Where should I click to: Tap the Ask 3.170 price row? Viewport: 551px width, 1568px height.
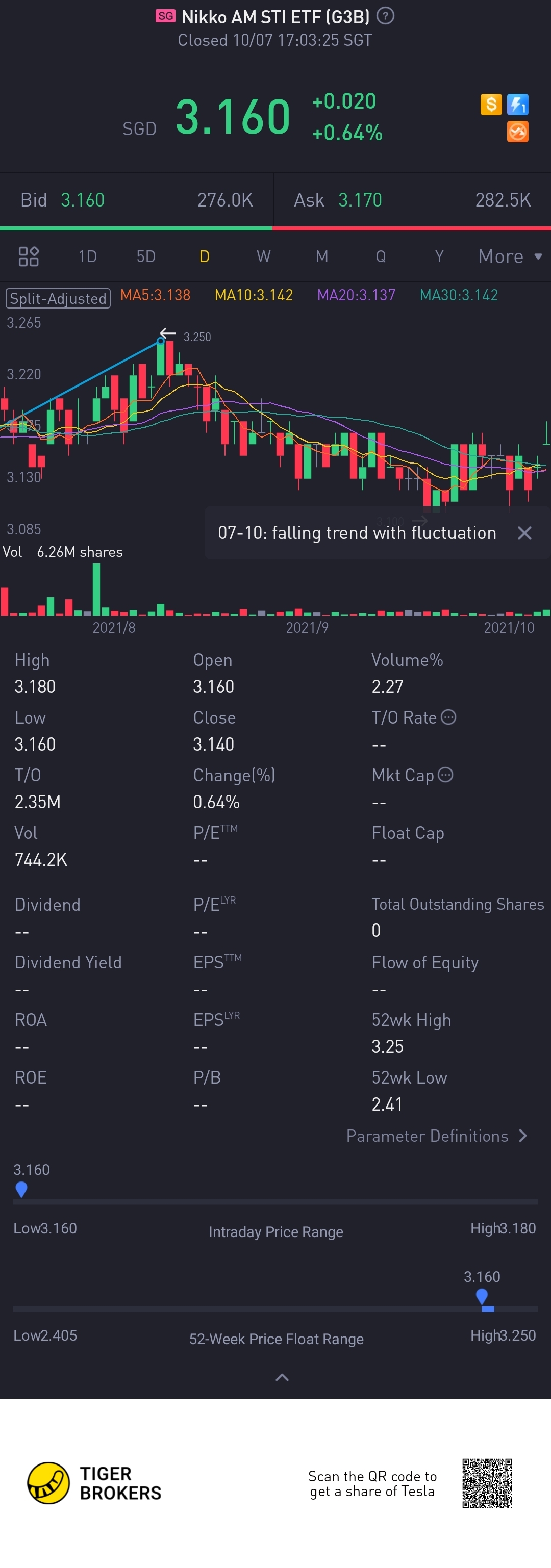pyautogui.click(x=412, y=200)
